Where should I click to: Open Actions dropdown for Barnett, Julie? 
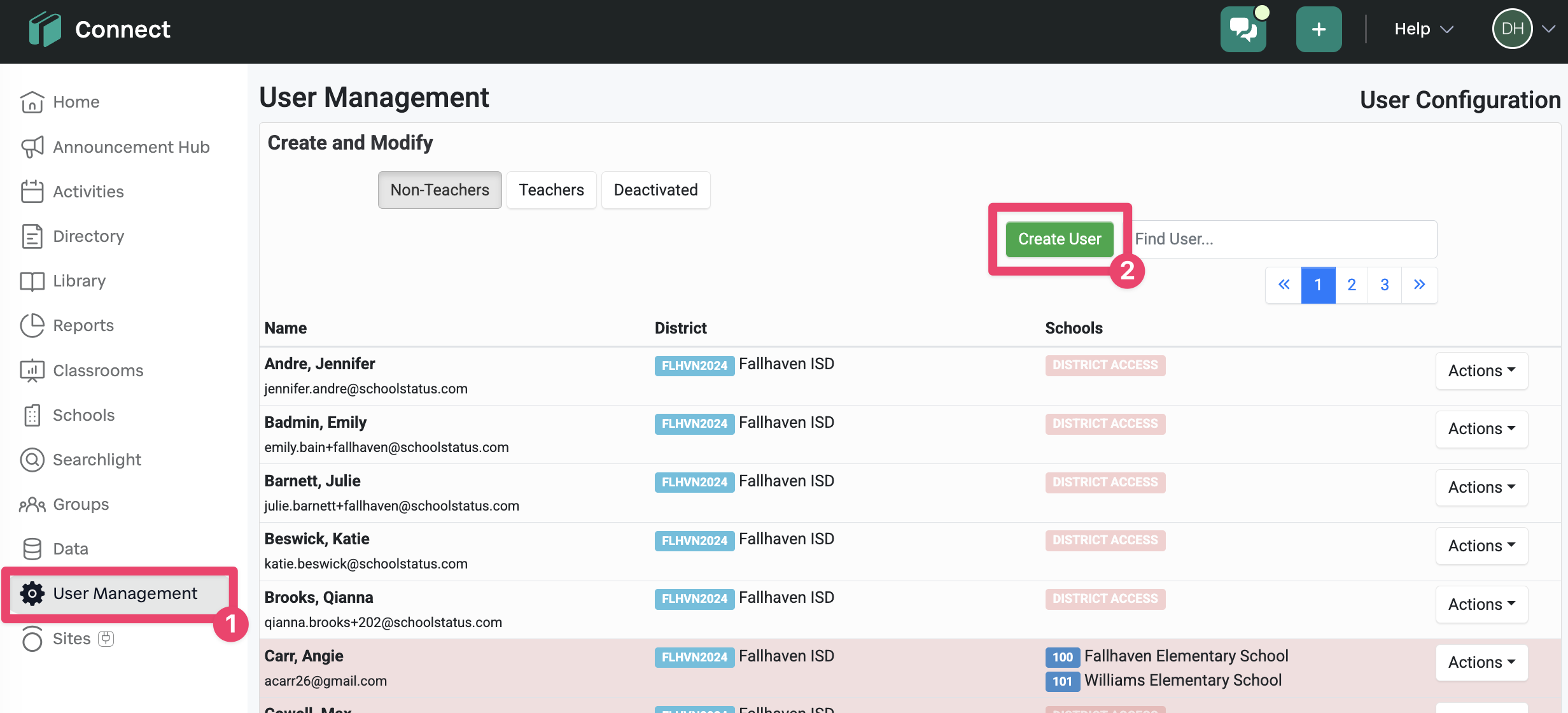click(1481, 487)
